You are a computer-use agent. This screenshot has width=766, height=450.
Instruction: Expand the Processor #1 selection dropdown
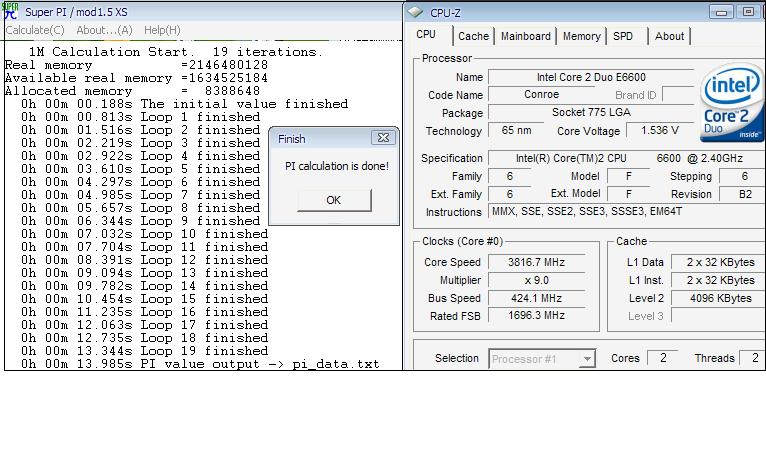pyautogui.click(x=587, y=359)
